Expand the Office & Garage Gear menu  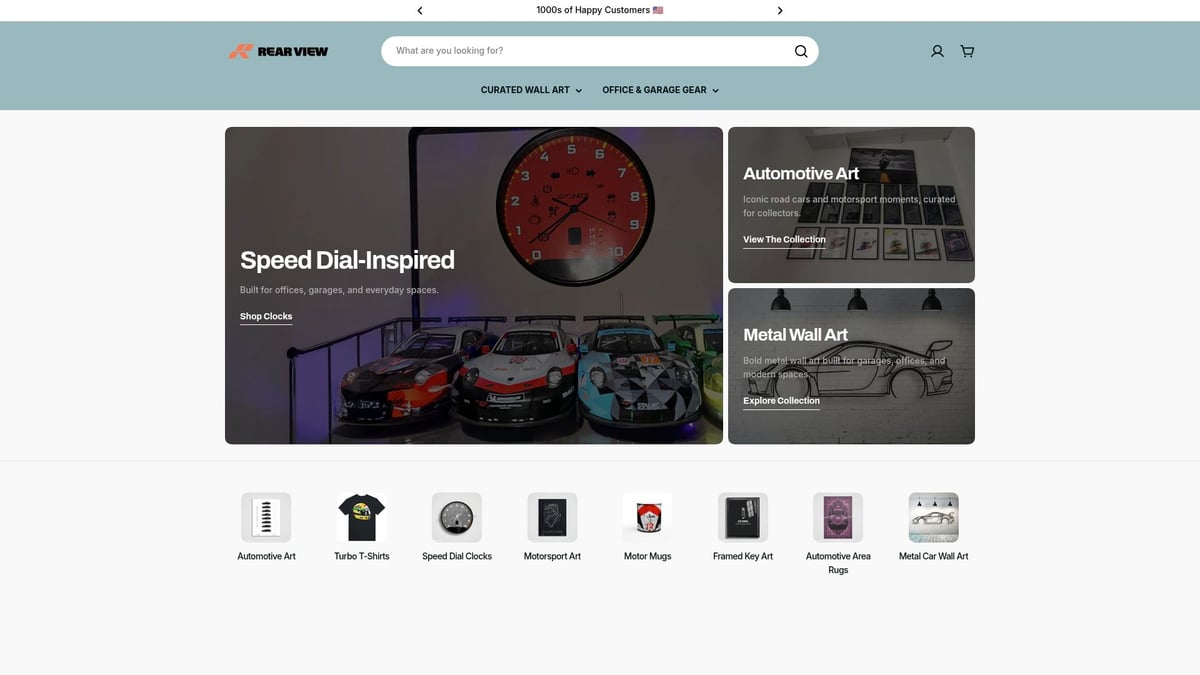pyautogui.click(x=660, y=90)
